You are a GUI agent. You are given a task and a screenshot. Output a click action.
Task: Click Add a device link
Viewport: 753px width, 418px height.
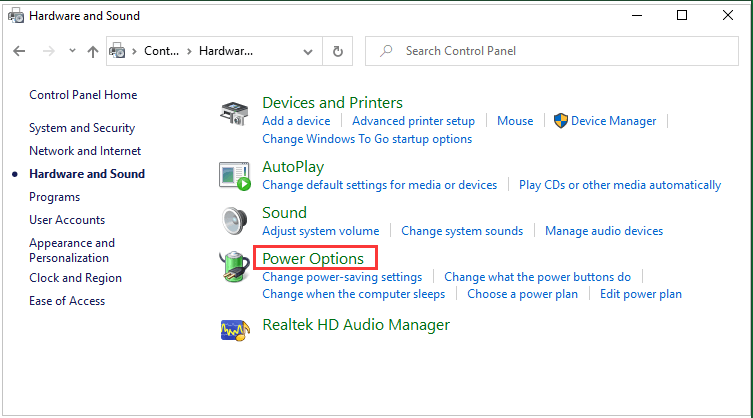(296, 121)
